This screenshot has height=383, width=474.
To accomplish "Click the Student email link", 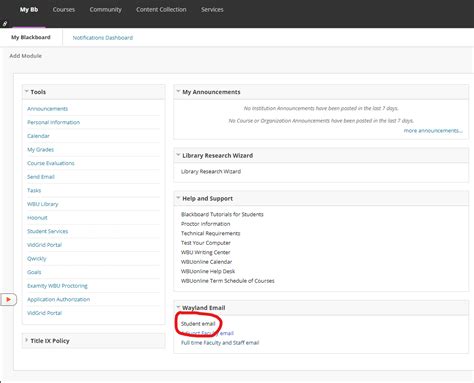I will pyautogui.click(x=198, y=324).
